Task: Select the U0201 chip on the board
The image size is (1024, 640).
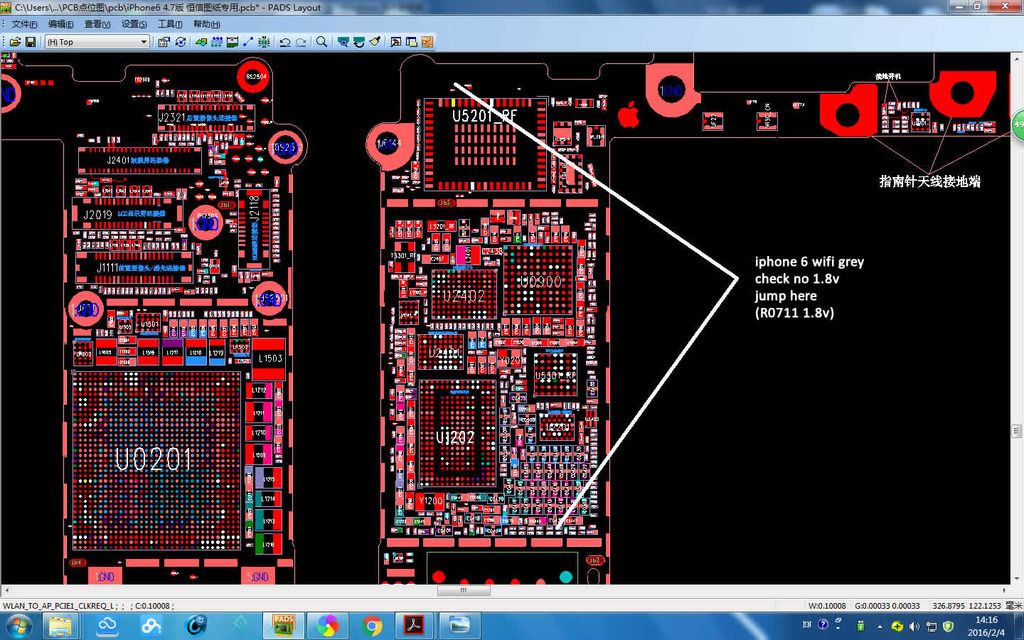Action: pos(155,460)
